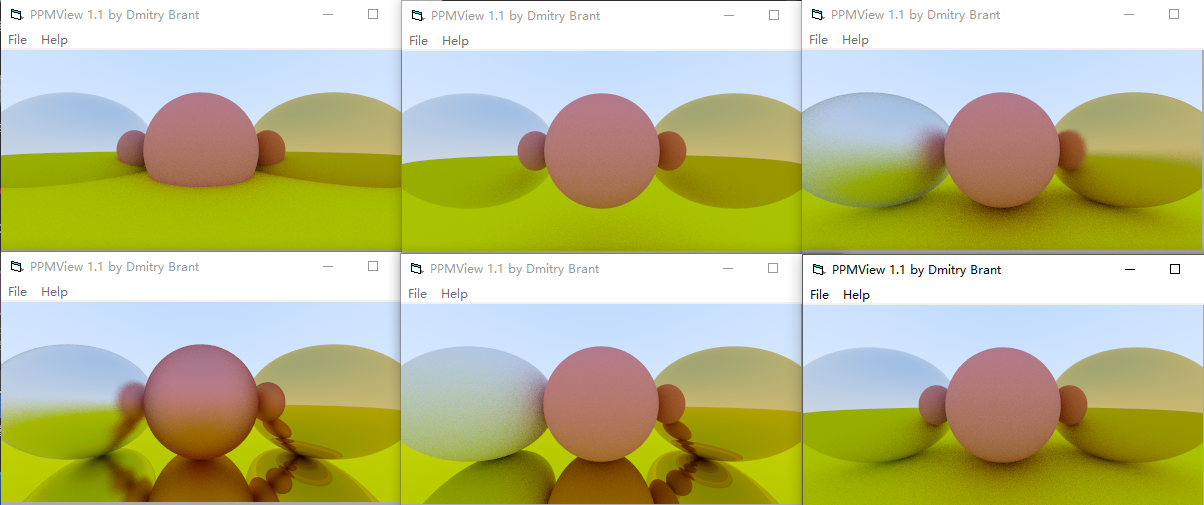
Task: Open File menu in bottom-middle PPMView window
Action: (417, 293)
